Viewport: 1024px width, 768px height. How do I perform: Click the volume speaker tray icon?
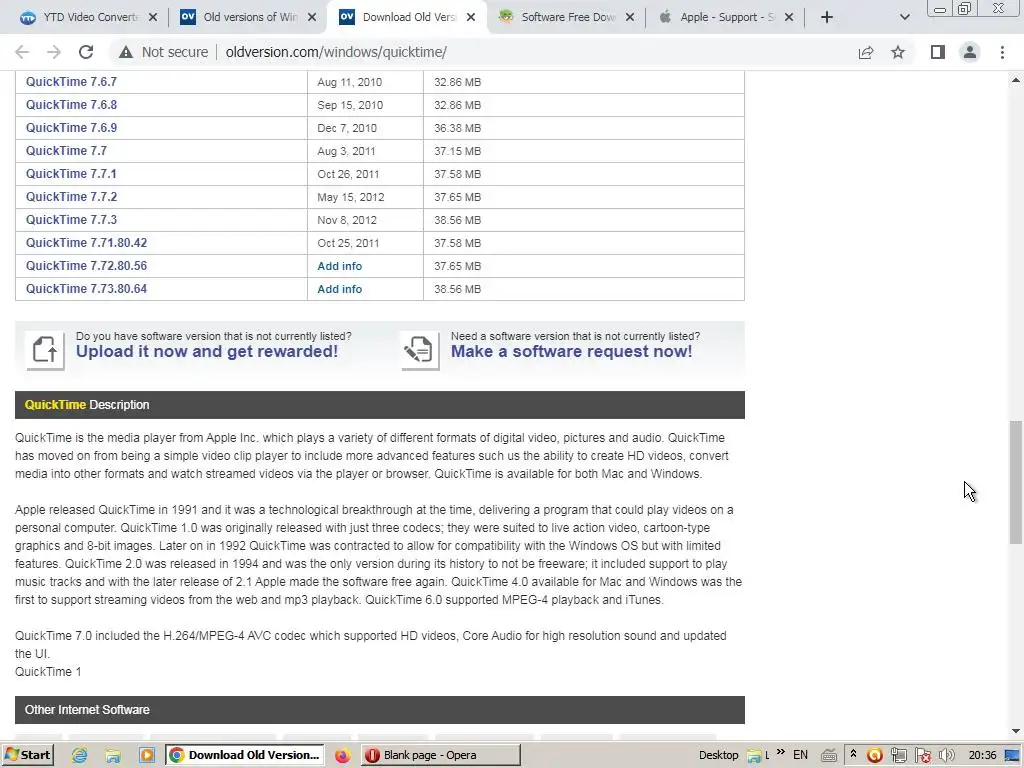[x=947, y=755]
